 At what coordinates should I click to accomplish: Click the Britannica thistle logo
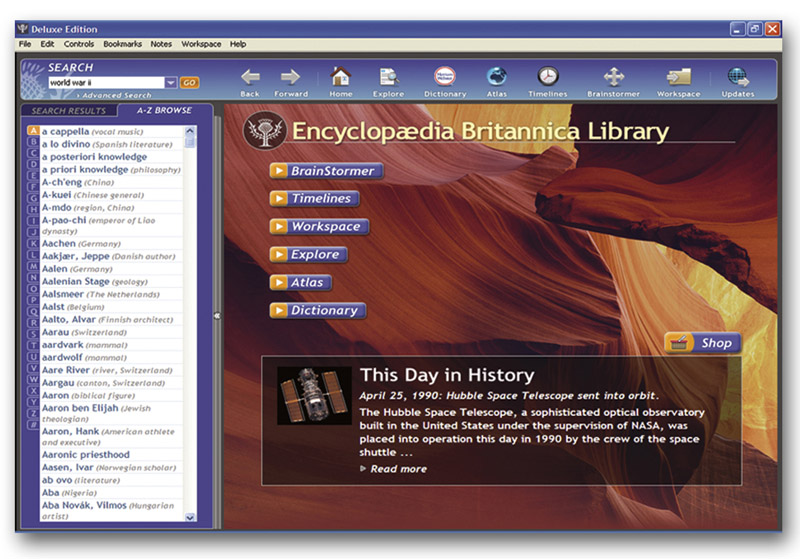click(x=264, y=131)
